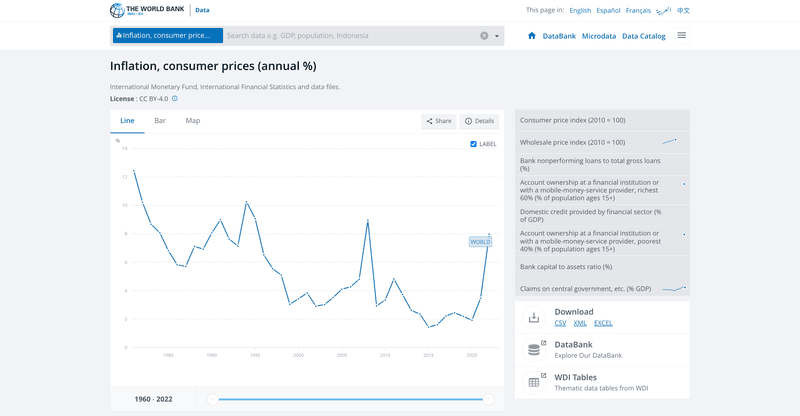Open the DataBank database icon
Screen dimensions: 800x416
click(534, 349)
